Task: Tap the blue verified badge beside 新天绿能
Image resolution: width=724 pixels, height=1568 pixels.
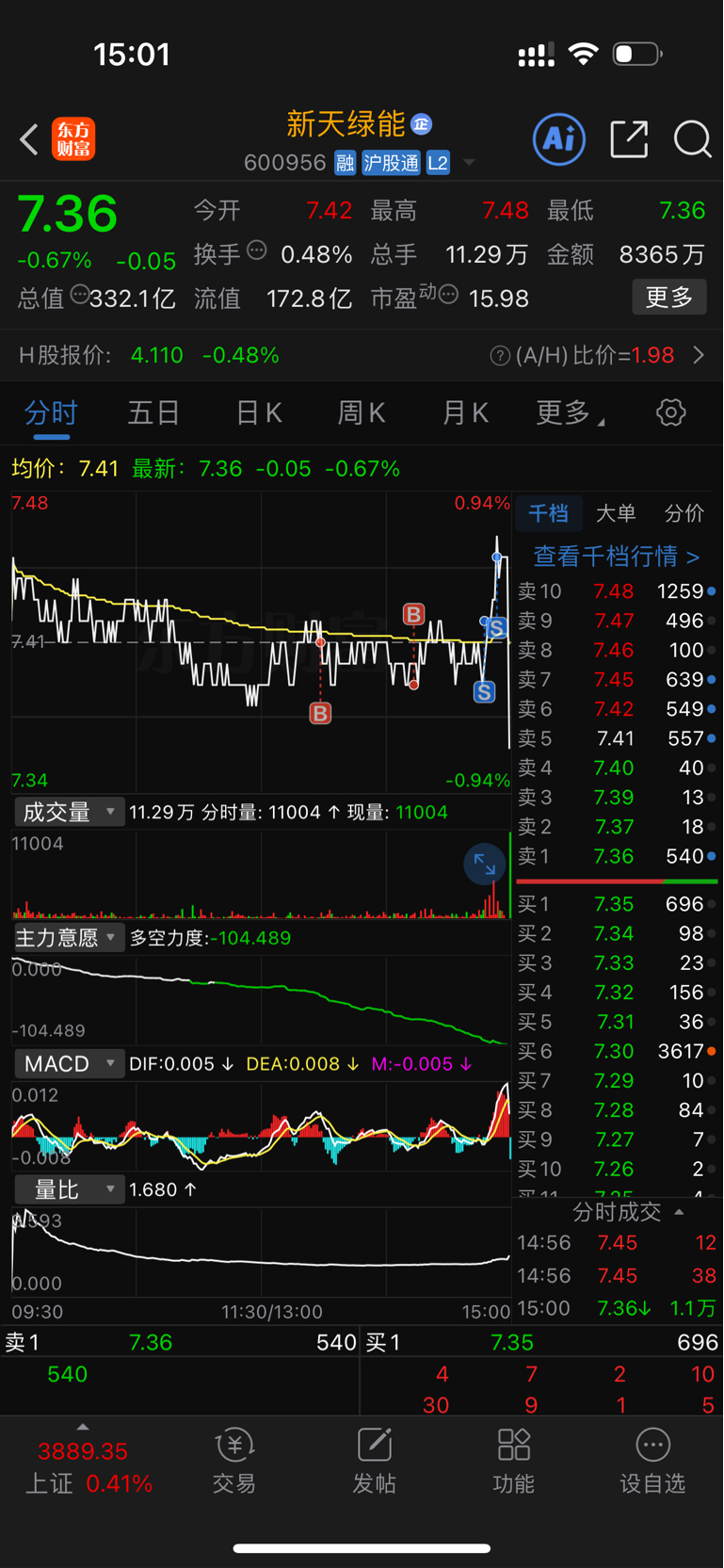Action: click(421, 124)
